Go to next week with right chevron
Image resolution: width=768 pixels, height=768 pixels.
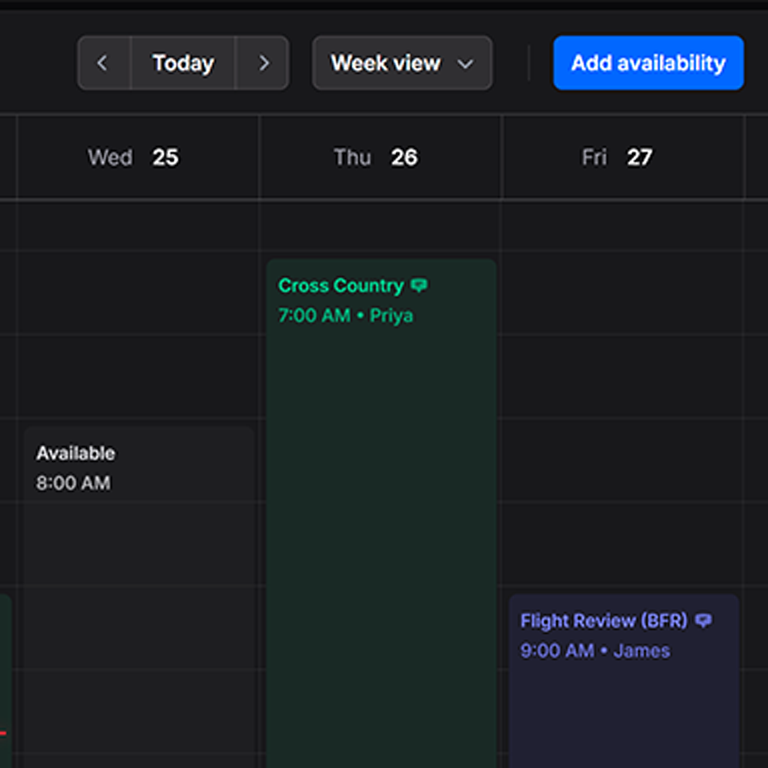click(x=263, y=63)
